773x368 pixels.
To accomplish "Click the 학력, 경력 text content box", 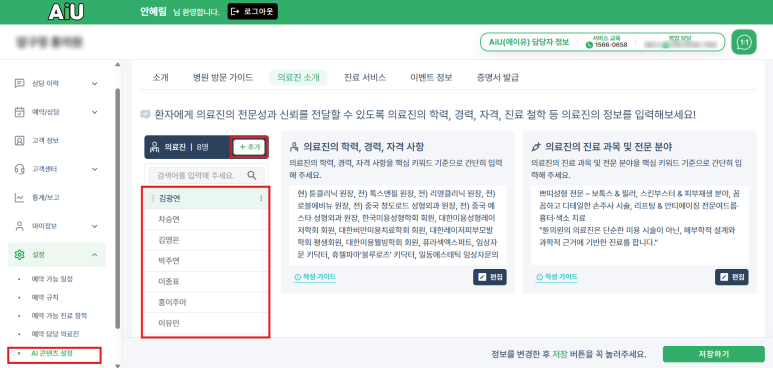I will click(x=398, y=225).
